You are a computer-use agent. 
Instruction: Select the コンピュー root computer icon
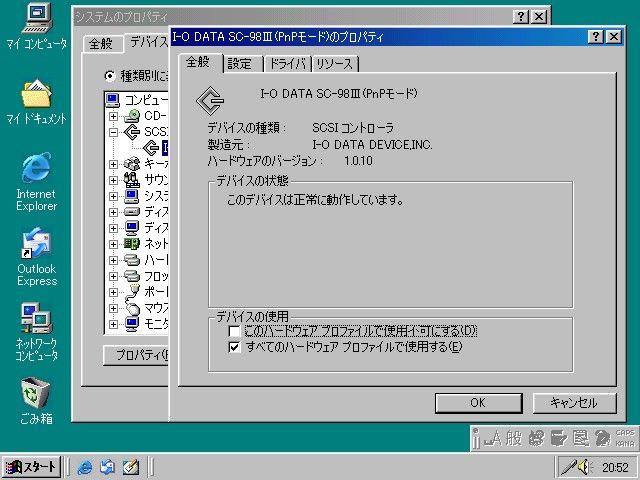[113, 100]
